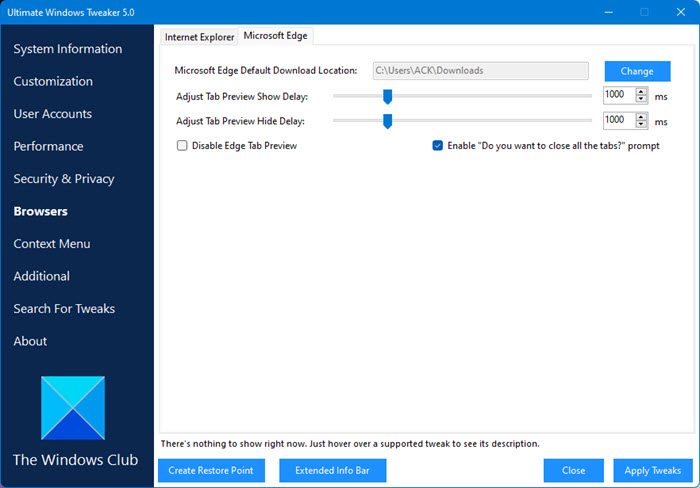Click the Create Restore Point button
This screenshot has width=700, height=488.
(x=210, y=470)
